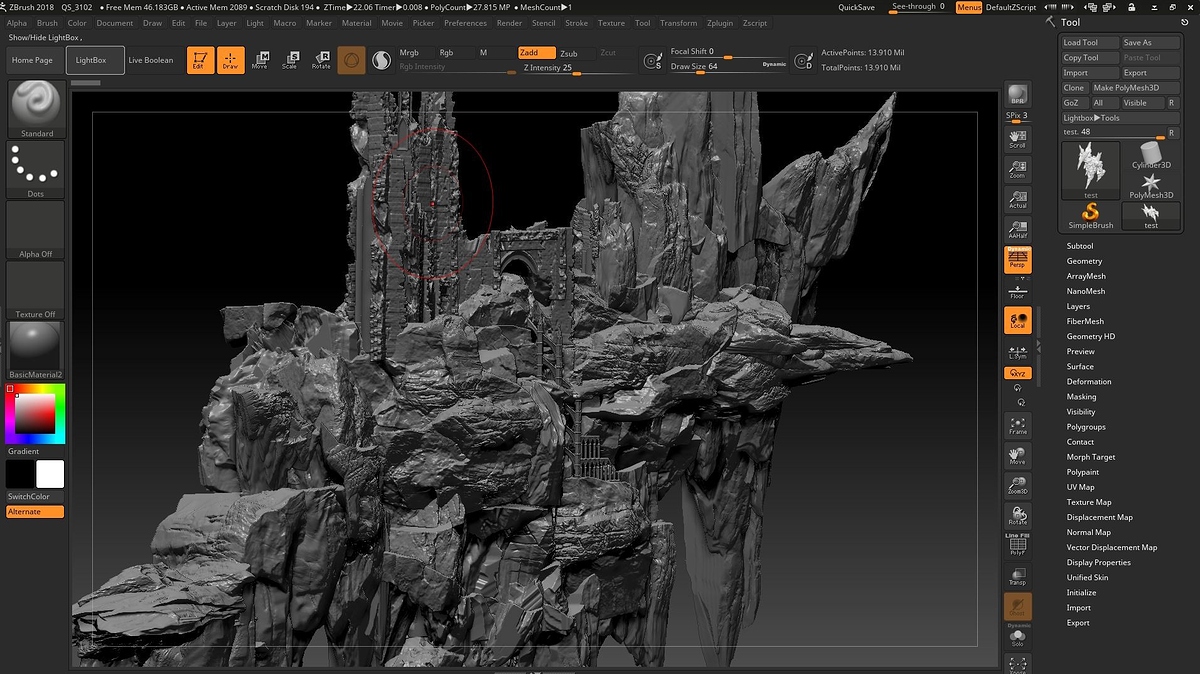Activate Edit mode button
The image size is (1200, 674).
[x=200, y=60]
